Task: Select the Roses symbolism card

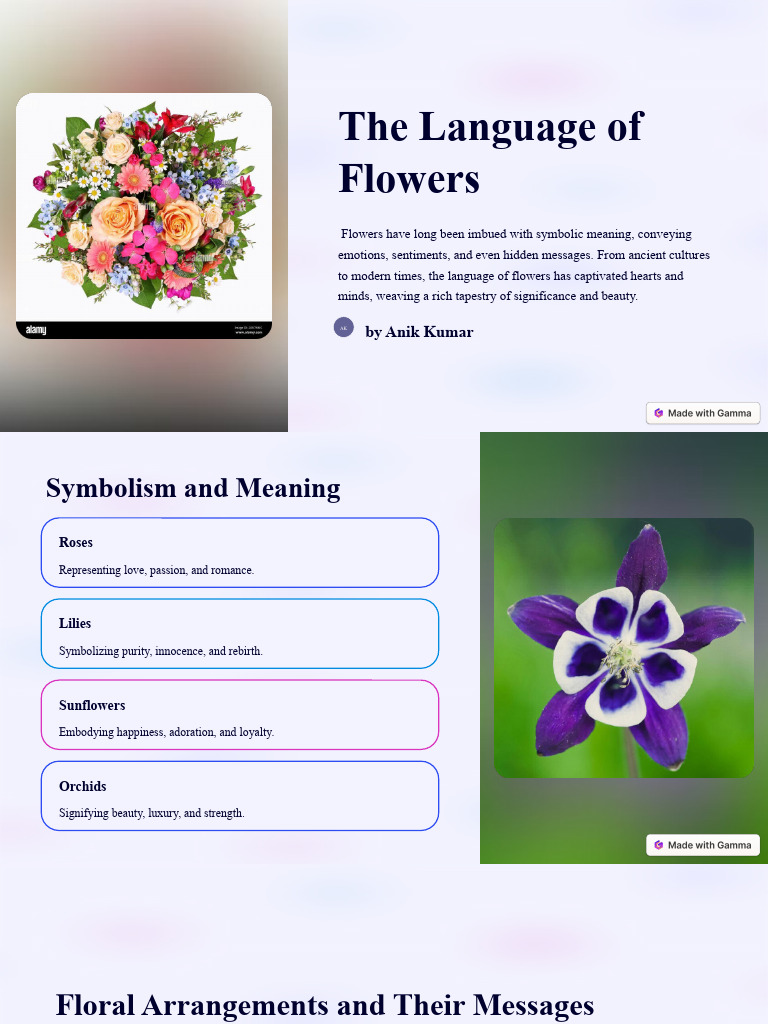Action: click(x=240, y=552)
